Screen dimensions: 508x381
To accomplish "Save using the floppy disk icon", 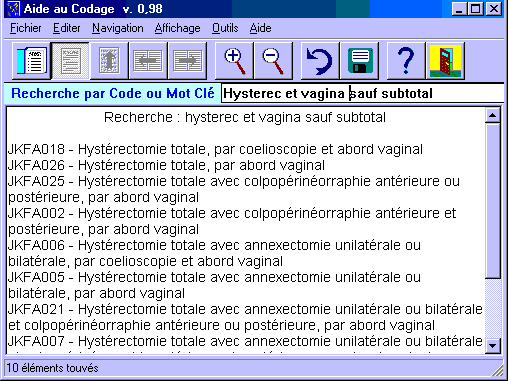I will pos(360,61).
